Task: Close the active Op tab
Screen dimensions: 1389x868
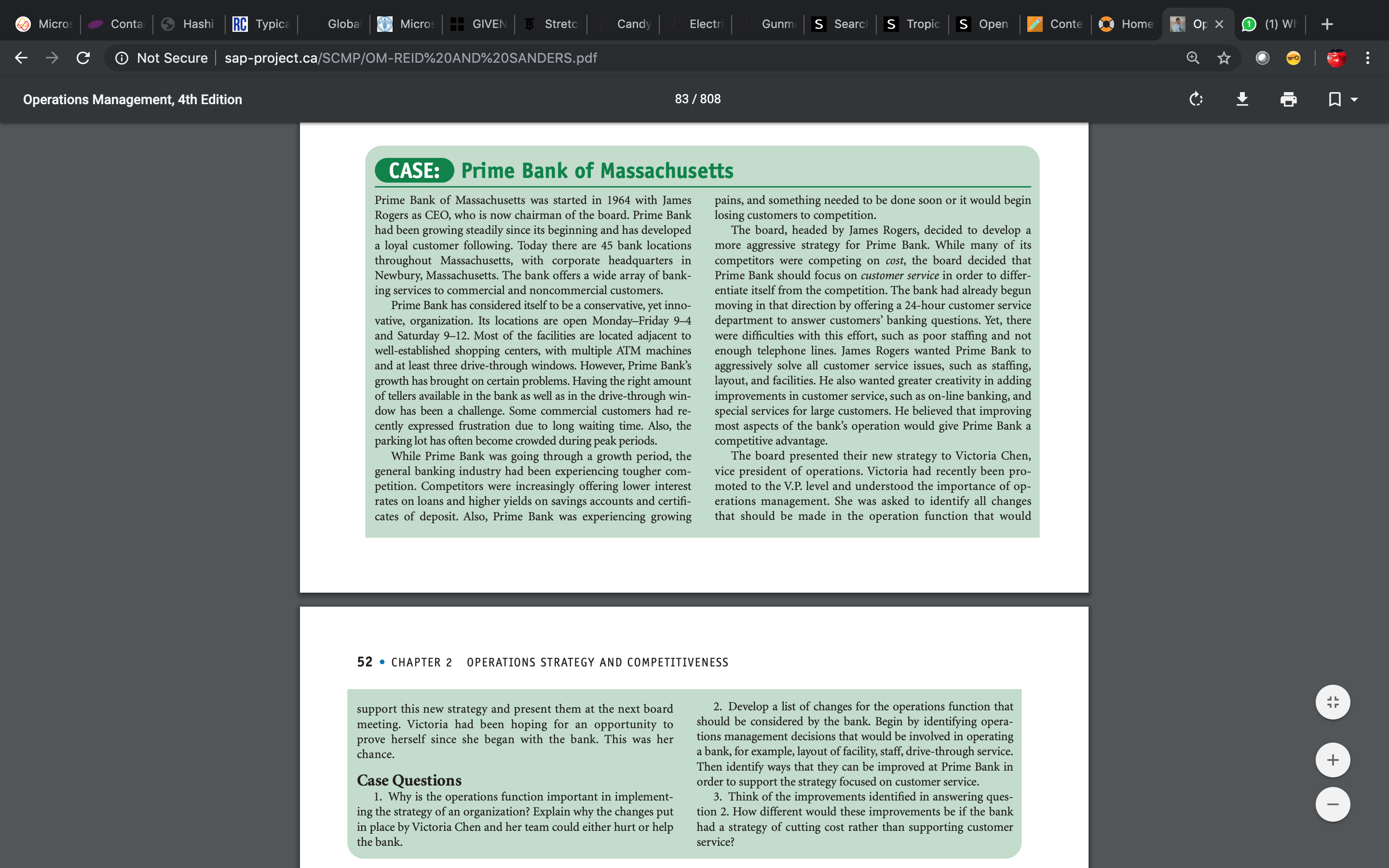Action: pos(1219,24)
